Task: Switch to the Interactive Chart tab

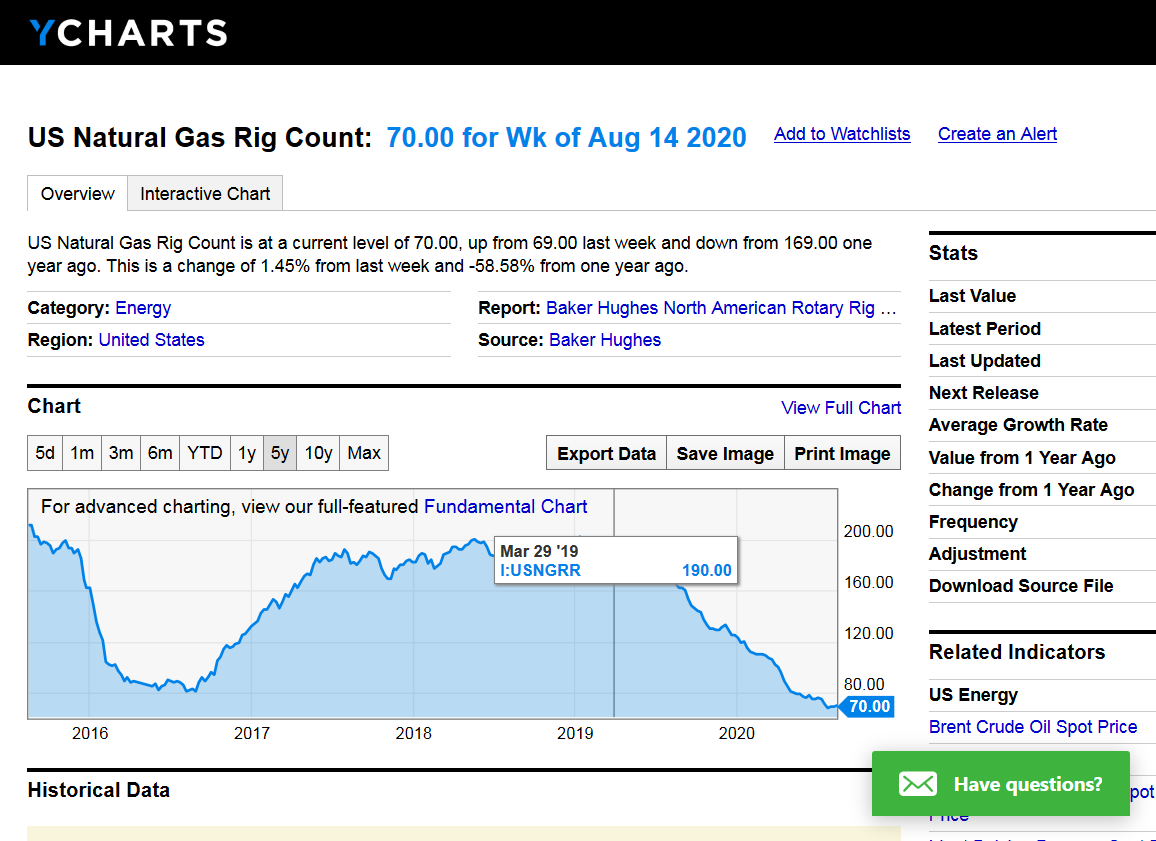Action: point(205,193)
